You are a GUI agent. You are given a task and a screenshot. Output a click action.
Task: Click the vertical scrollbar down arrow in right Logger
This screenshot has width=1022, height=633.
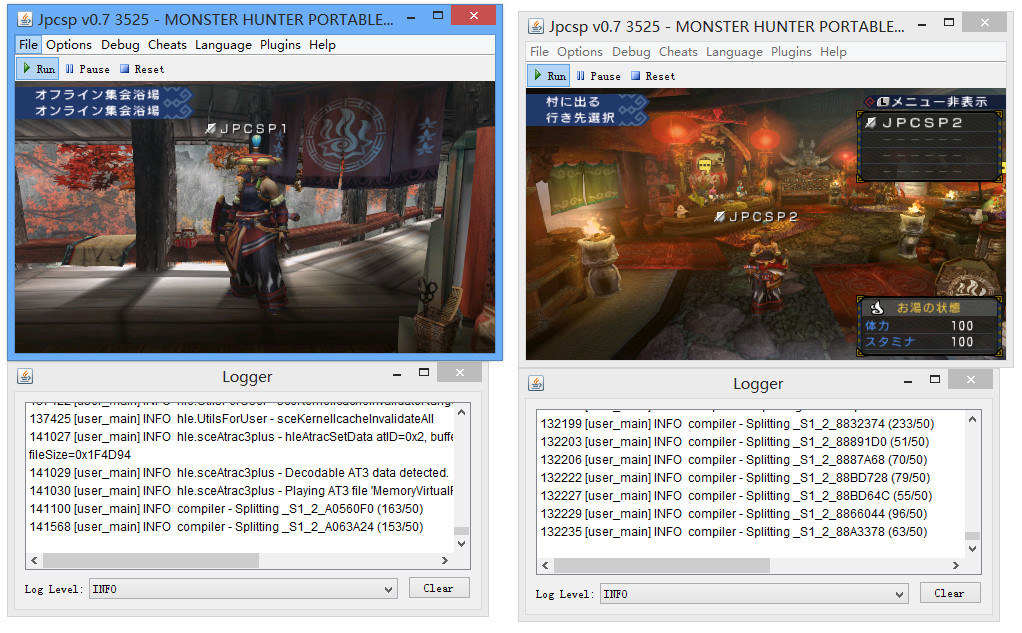click(972, 549)
